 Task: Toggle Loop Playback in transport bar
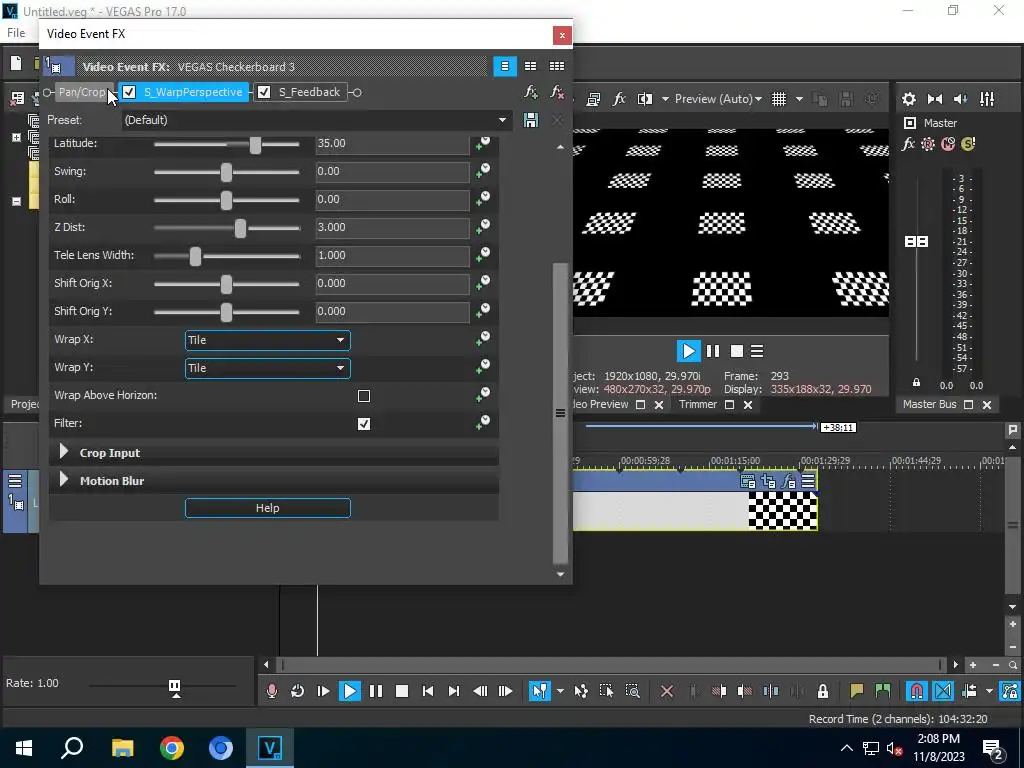point(298,691)
